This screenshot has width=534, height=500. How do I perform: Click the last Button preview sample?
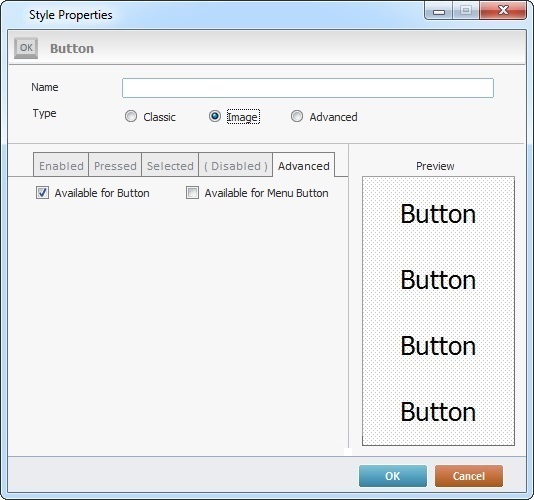coord(438,412)
